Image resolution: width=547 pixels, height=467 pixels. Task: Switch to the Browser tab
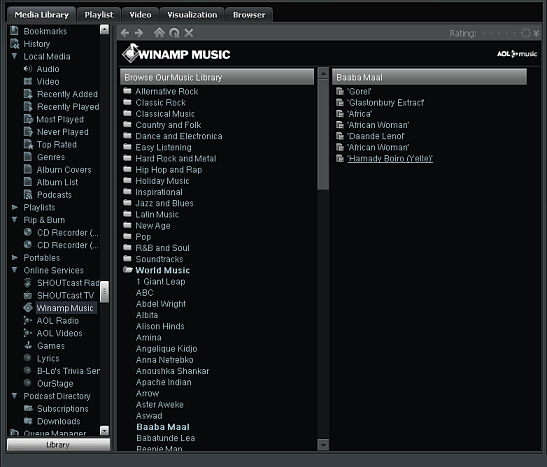click(x=249, y=15)
